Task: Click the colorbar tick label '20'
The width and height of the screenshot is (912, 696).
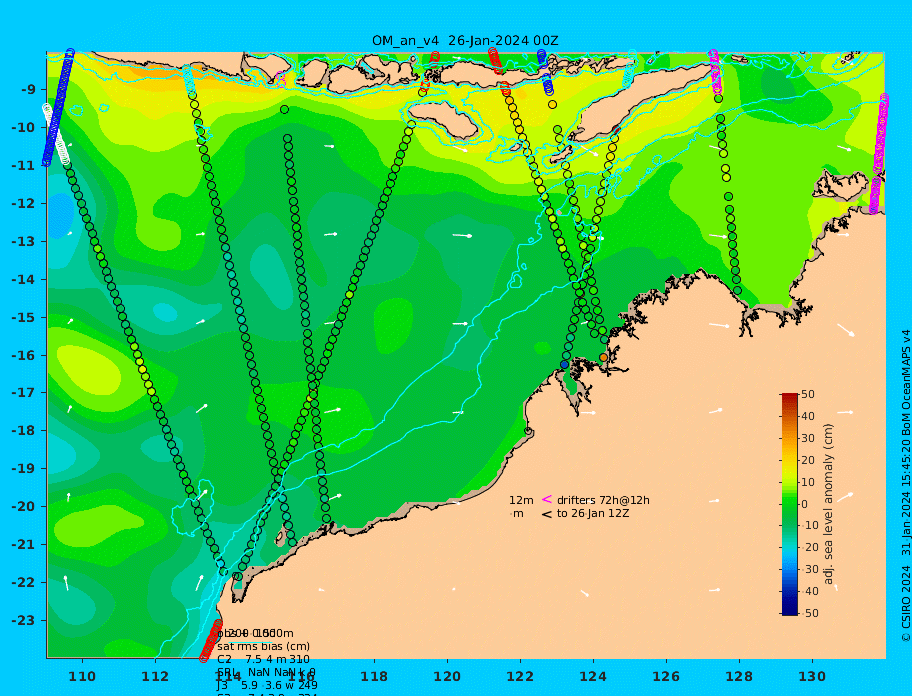Action: click(808, 461)
